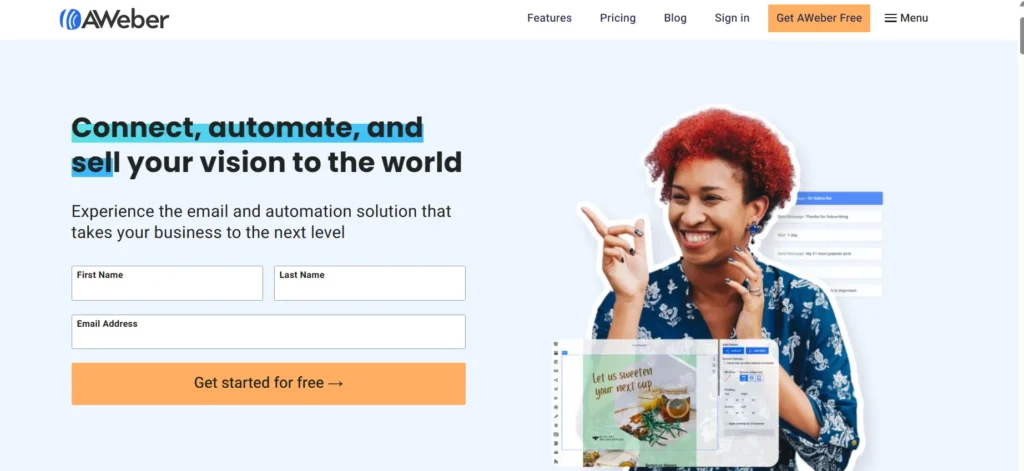Click the Get started for free button

click(x=268, y=383)
